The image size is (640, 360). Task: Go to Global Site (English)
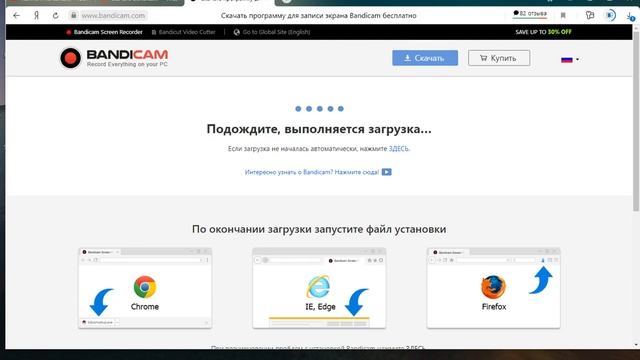click(272, 32)
